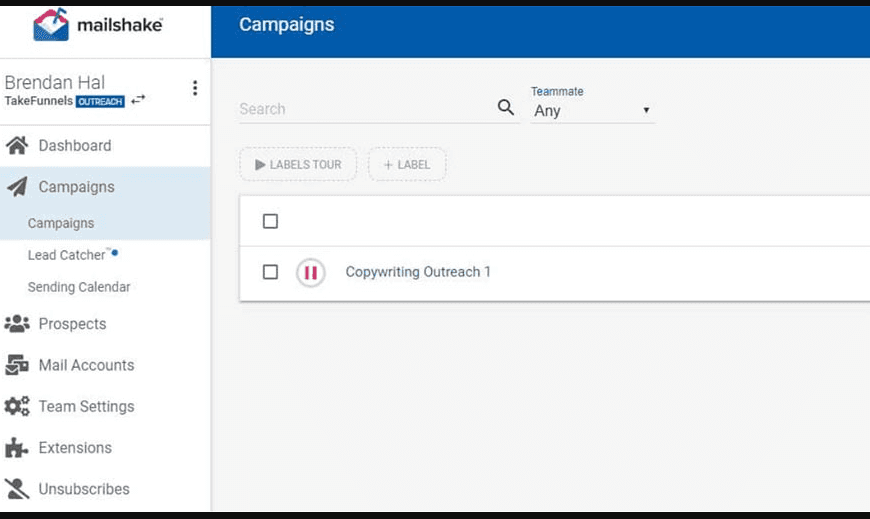Click the Campaigns paper plane icon

point(17,187)
